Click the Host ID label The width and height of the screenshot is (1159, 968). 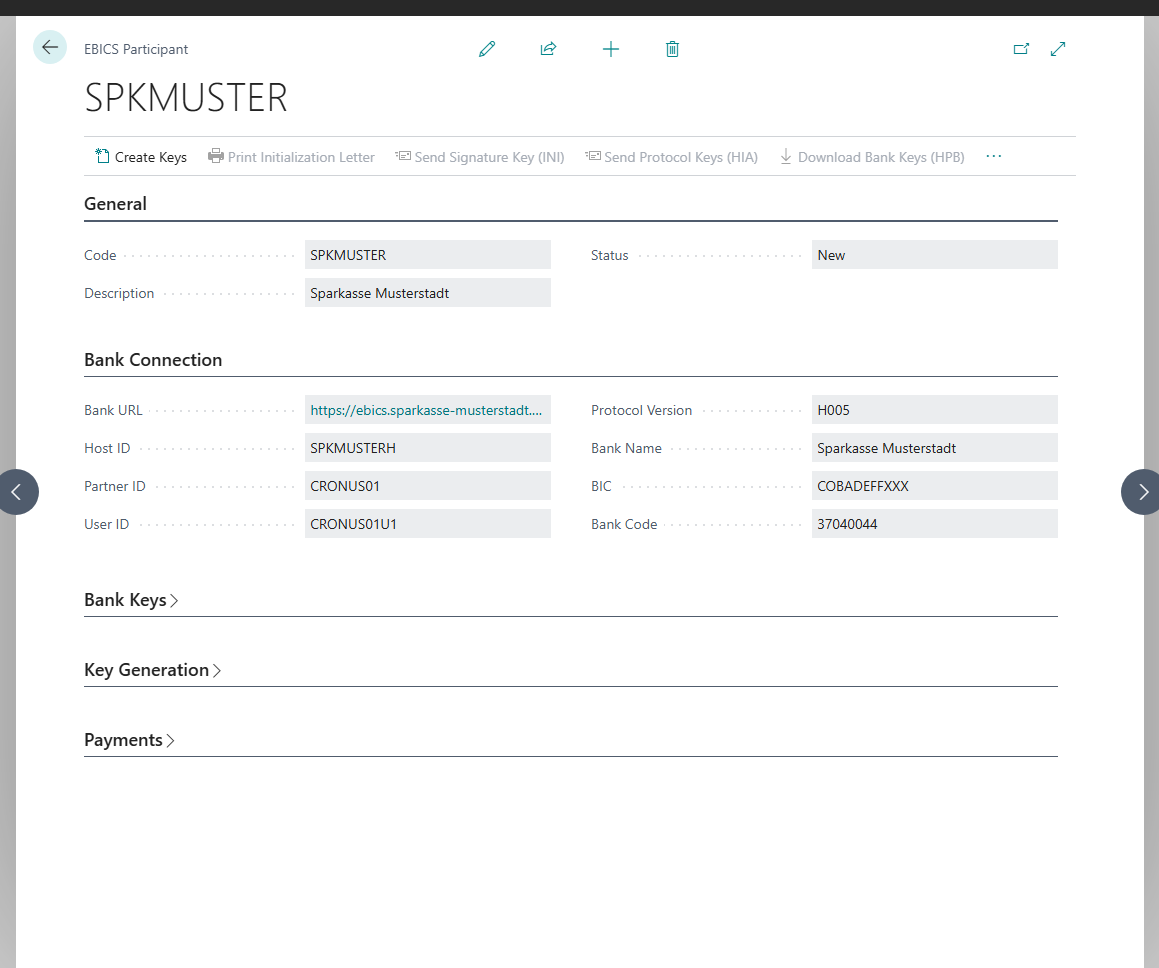[107, 448]
